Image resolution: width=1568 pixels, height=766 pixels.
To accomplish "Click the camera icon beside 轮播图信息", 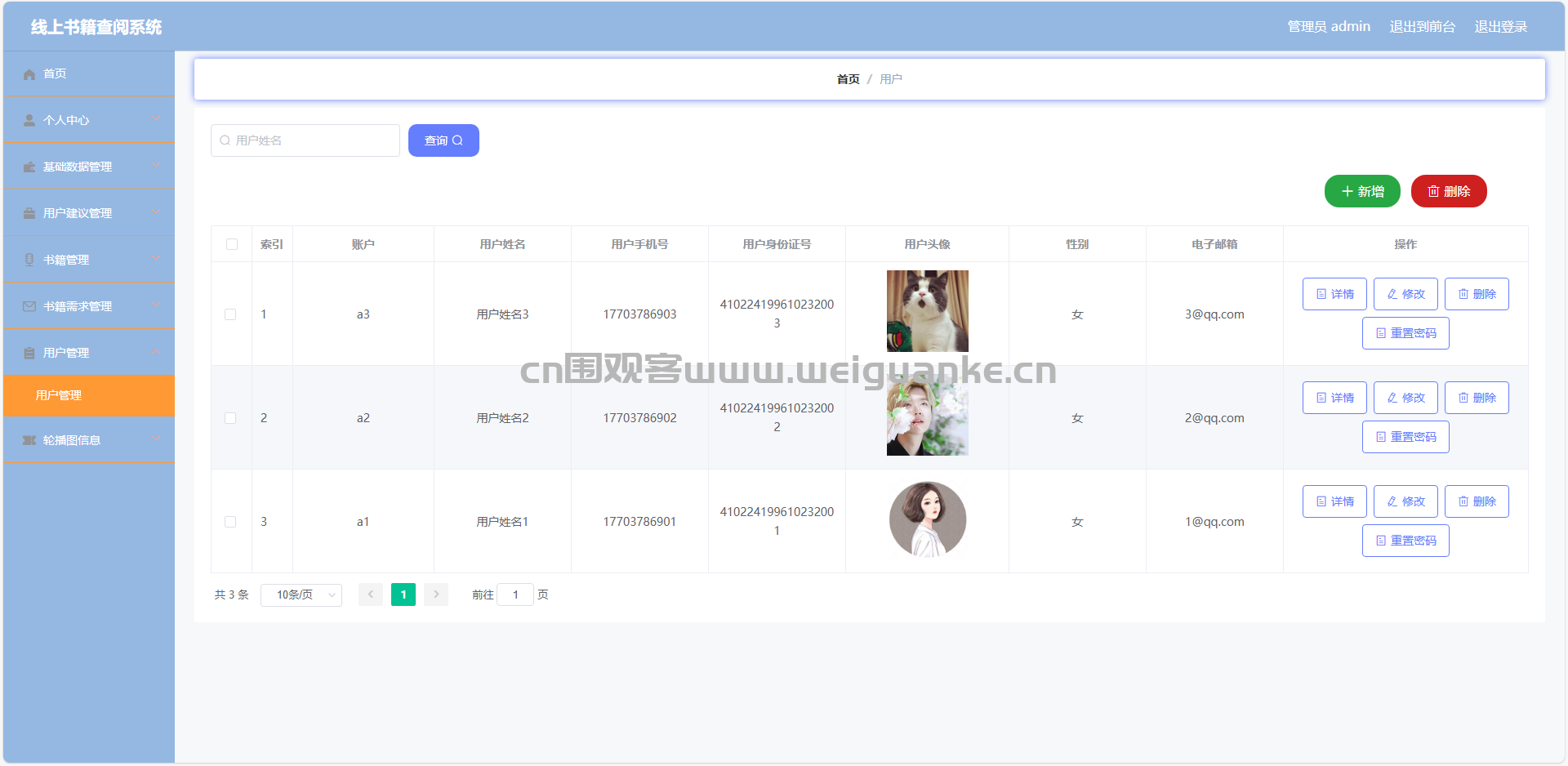I will click(x=29, y=441).
